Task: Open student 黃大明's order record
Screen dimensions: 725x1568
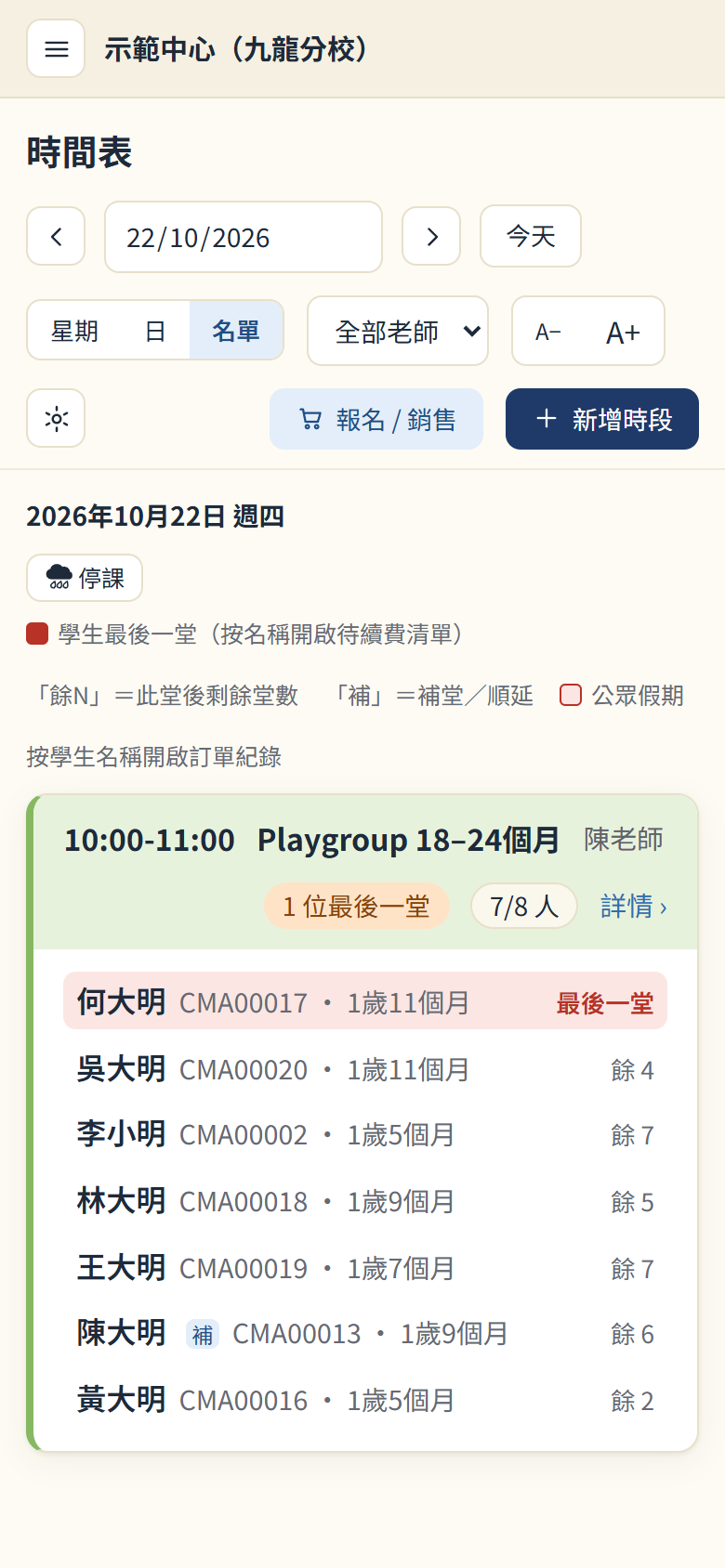Action: pos(121,1399)
